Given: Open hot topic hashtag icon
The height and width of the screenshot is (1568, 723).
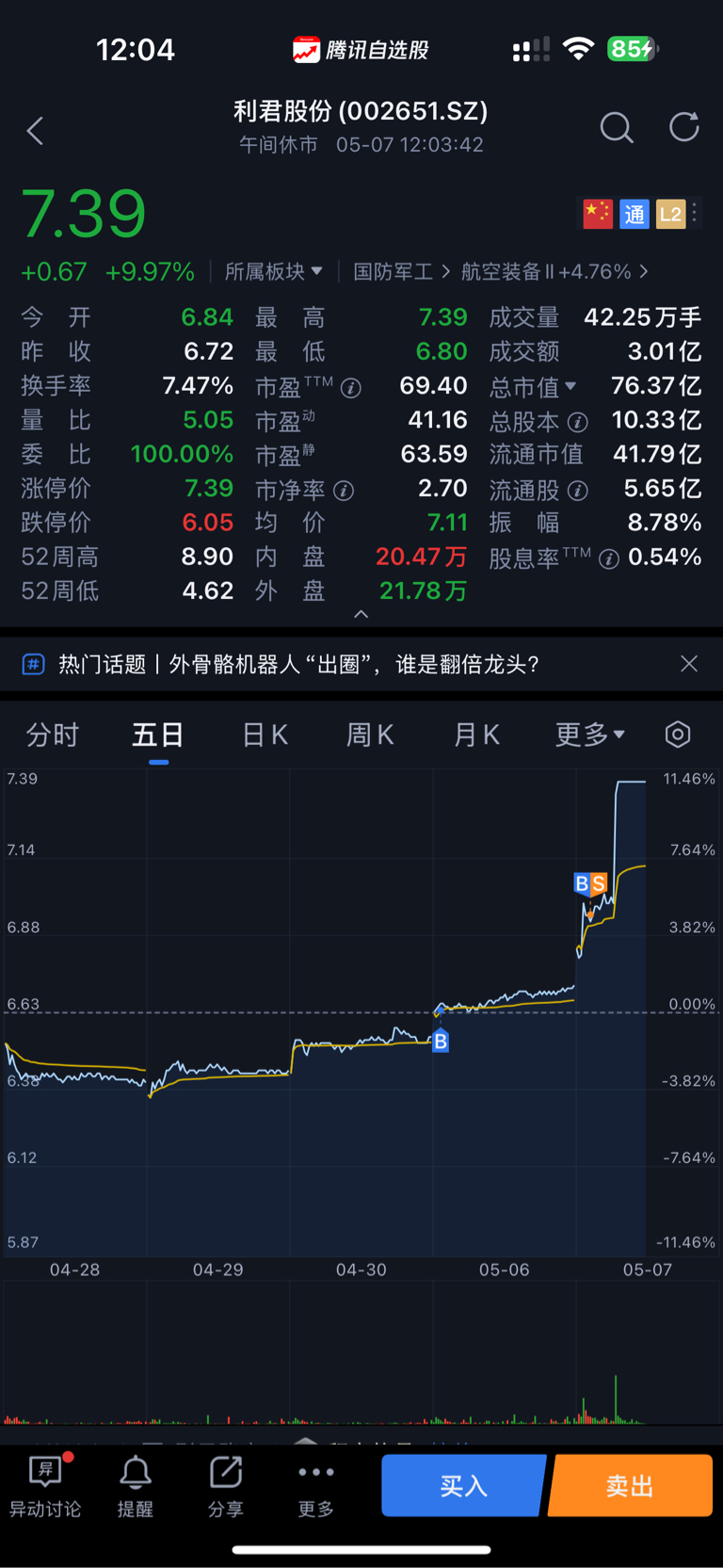Looking at the screenshot, I should coord(33,665).
